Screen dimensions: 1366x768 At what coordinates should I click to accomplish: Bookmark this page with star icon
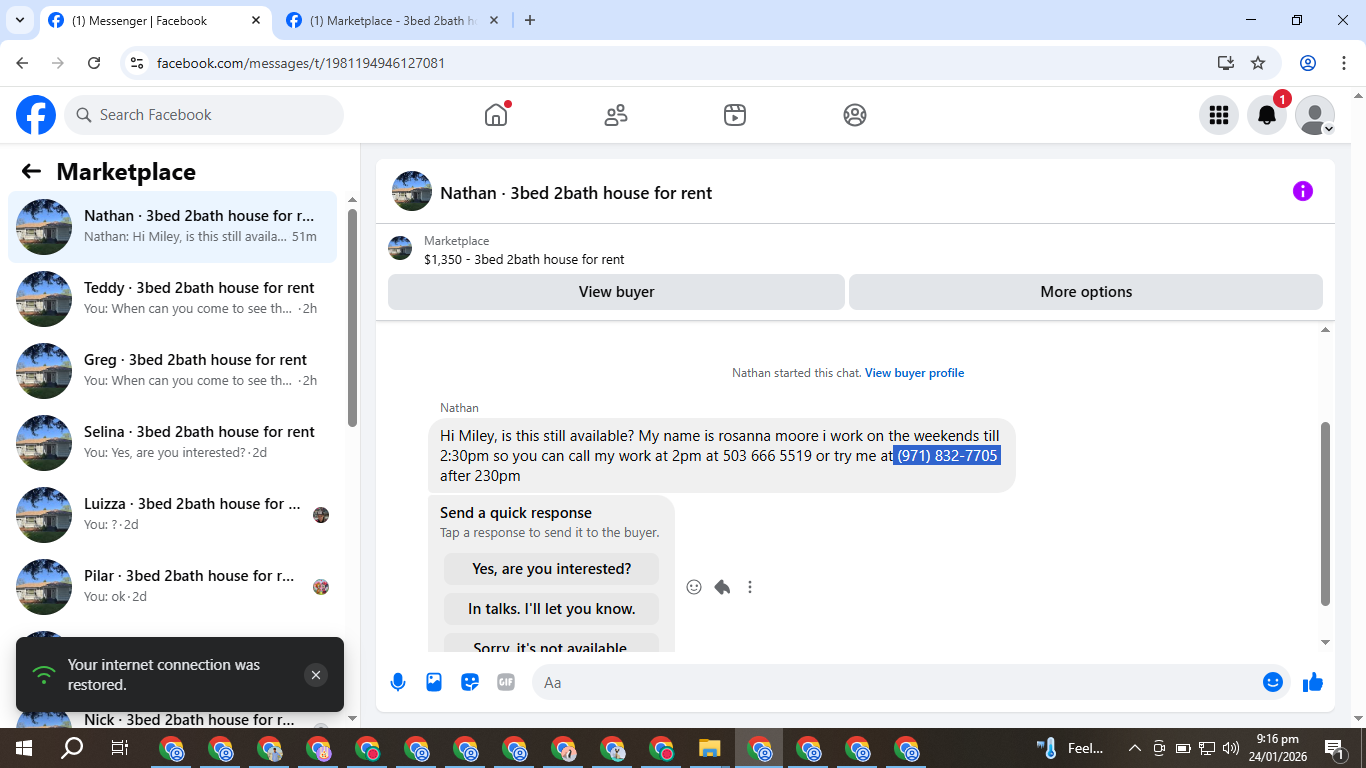[x=1258, y=63]
